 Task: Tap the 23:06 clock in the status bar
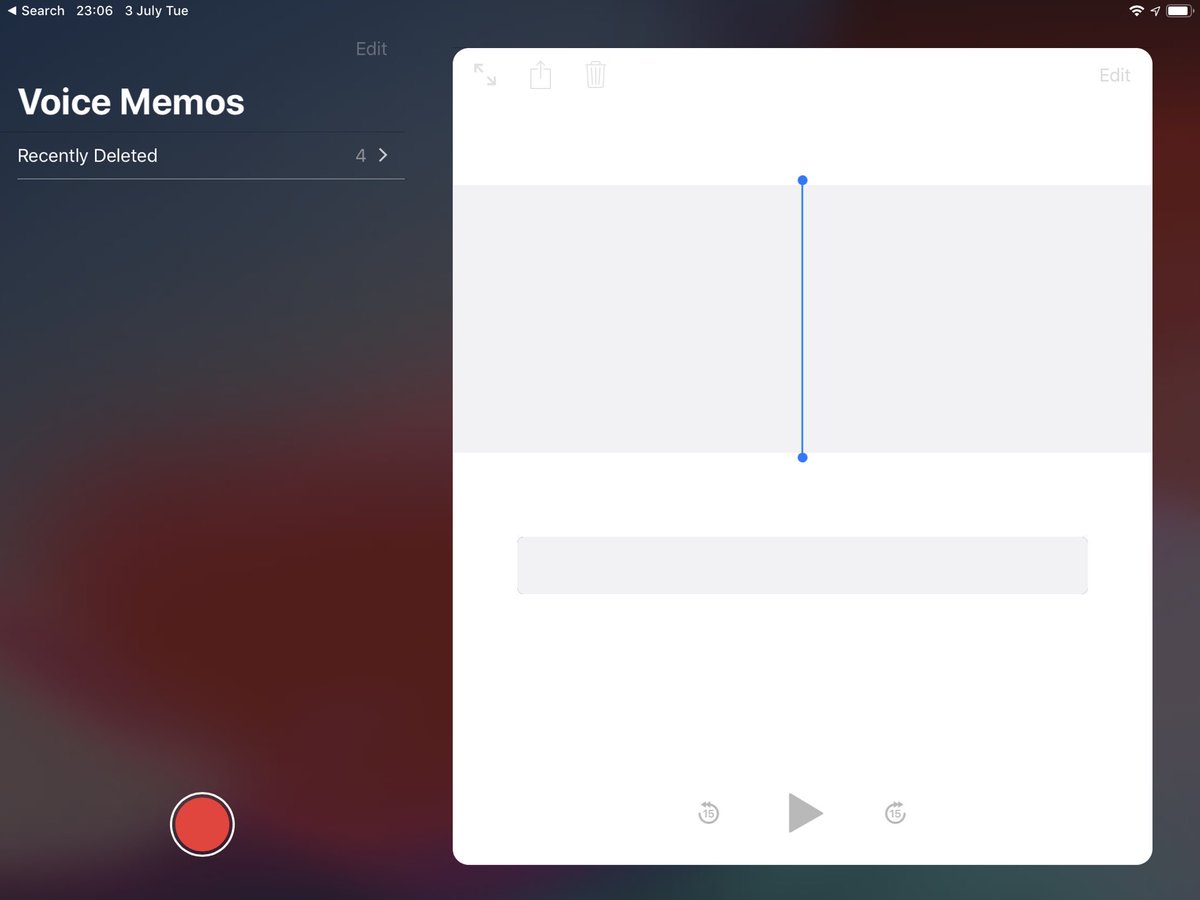94,11
